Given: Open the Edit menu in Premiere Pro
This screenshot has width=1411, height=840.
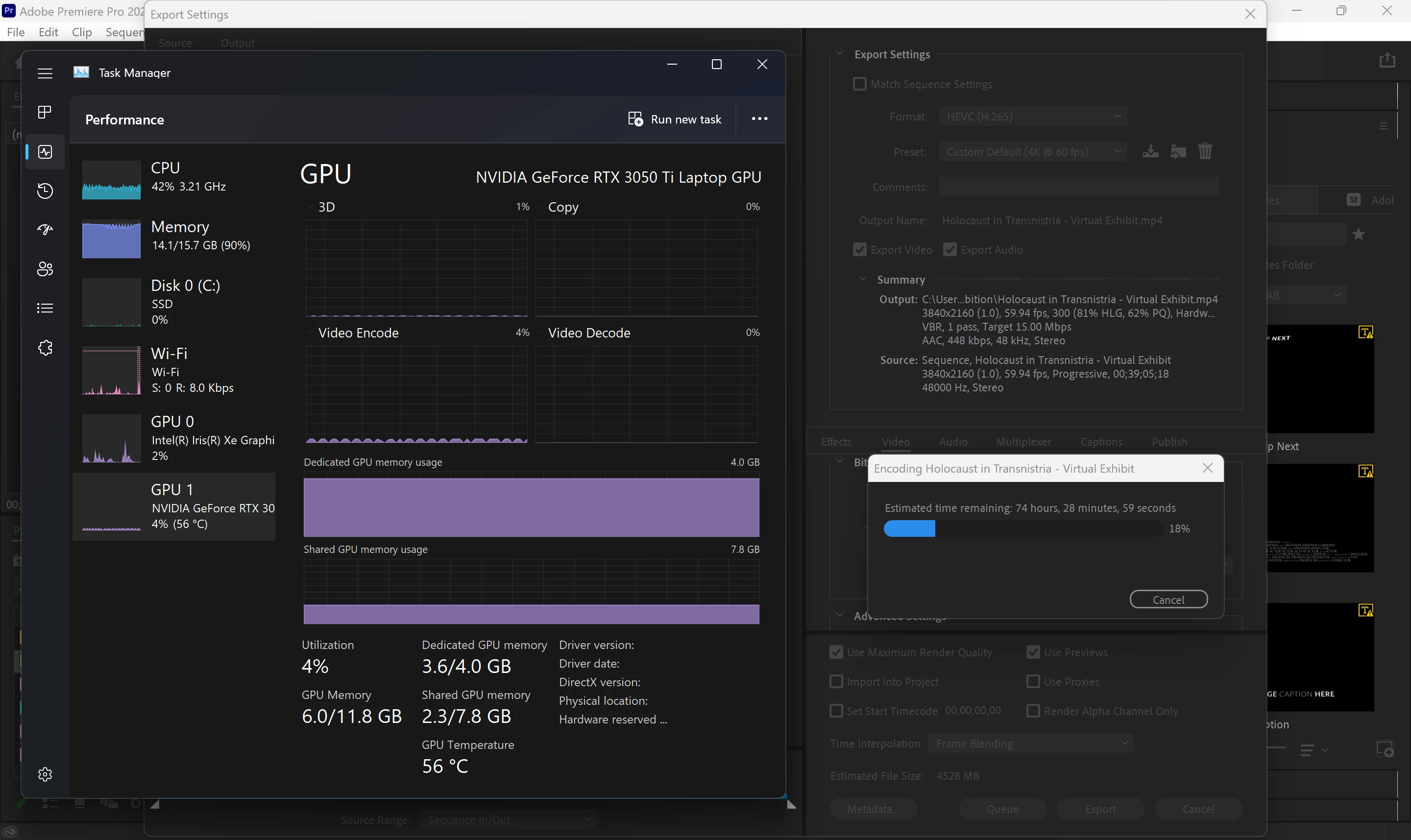Looking at the screenshot, I should click(48, 32).
